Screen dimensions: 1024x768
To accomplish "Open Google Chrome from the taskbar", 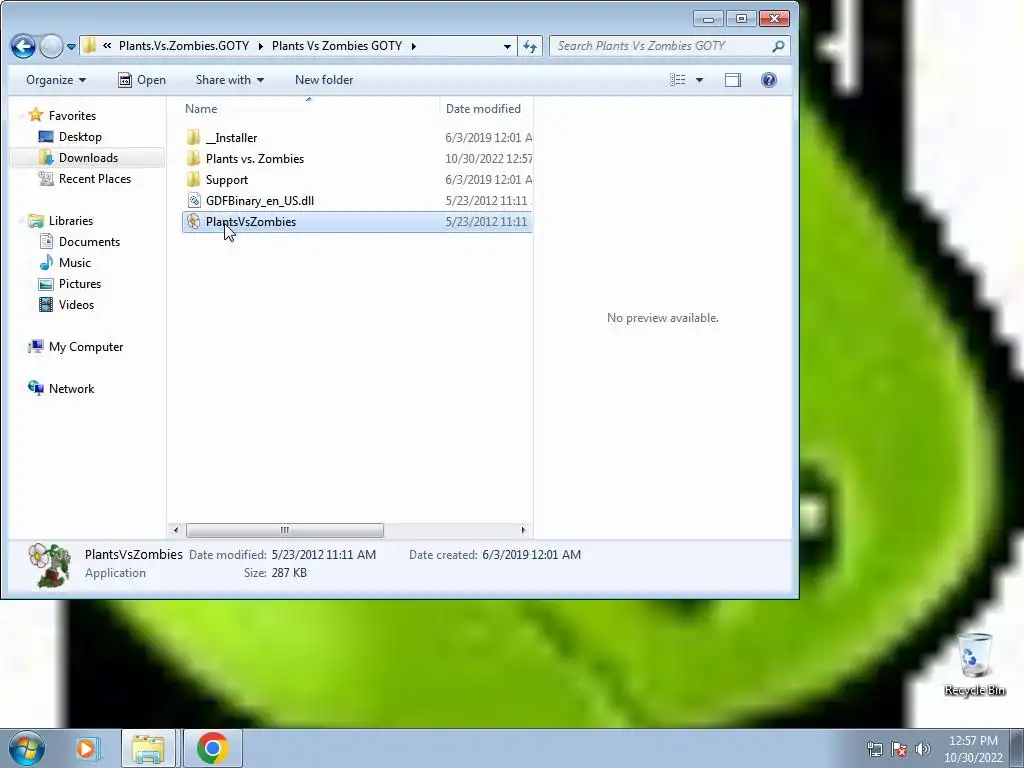I will tap(212, 748).
